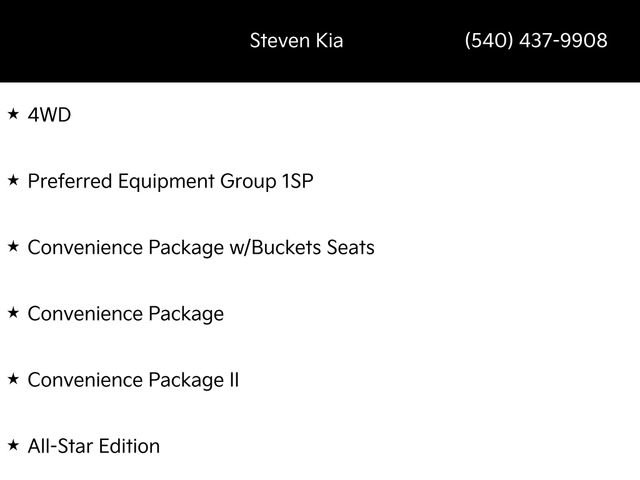Click the "II" numeral in Convenience Package II
This screenshot has width=640, height=480.
pos(233,380)
